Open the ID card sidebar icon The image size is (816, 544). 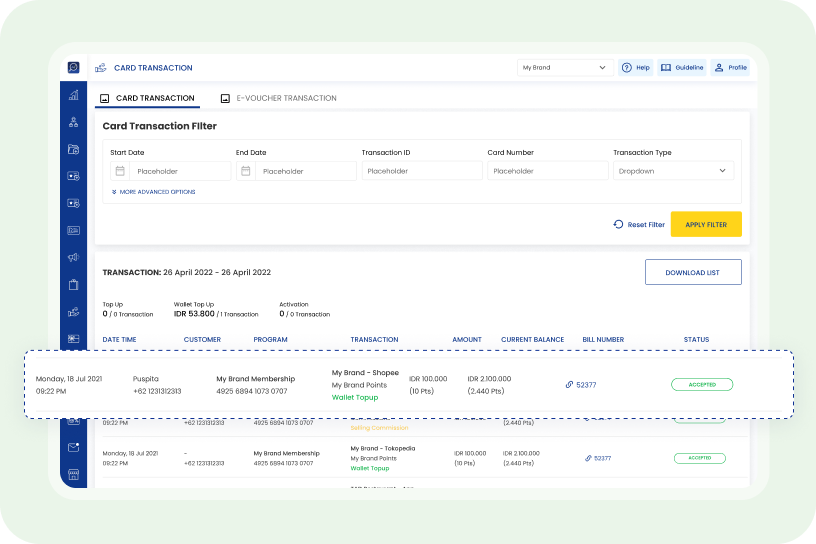(x=73, y=230)
